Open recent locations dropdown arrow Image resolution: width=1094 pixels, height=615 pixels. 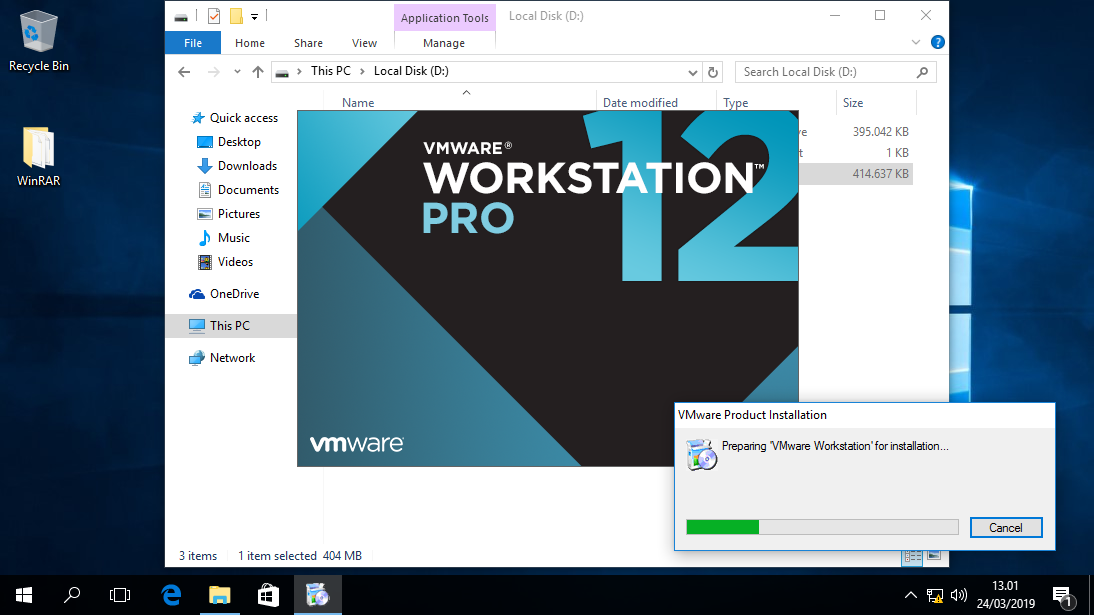(237, 72)
